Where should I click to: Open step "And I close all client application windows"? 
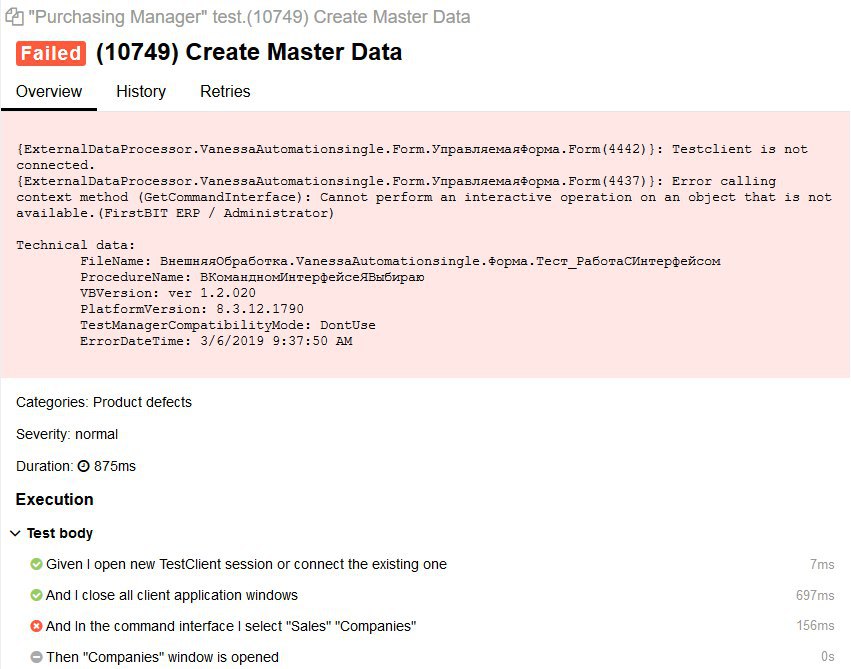pyautogui.click(x=172, y=595)
